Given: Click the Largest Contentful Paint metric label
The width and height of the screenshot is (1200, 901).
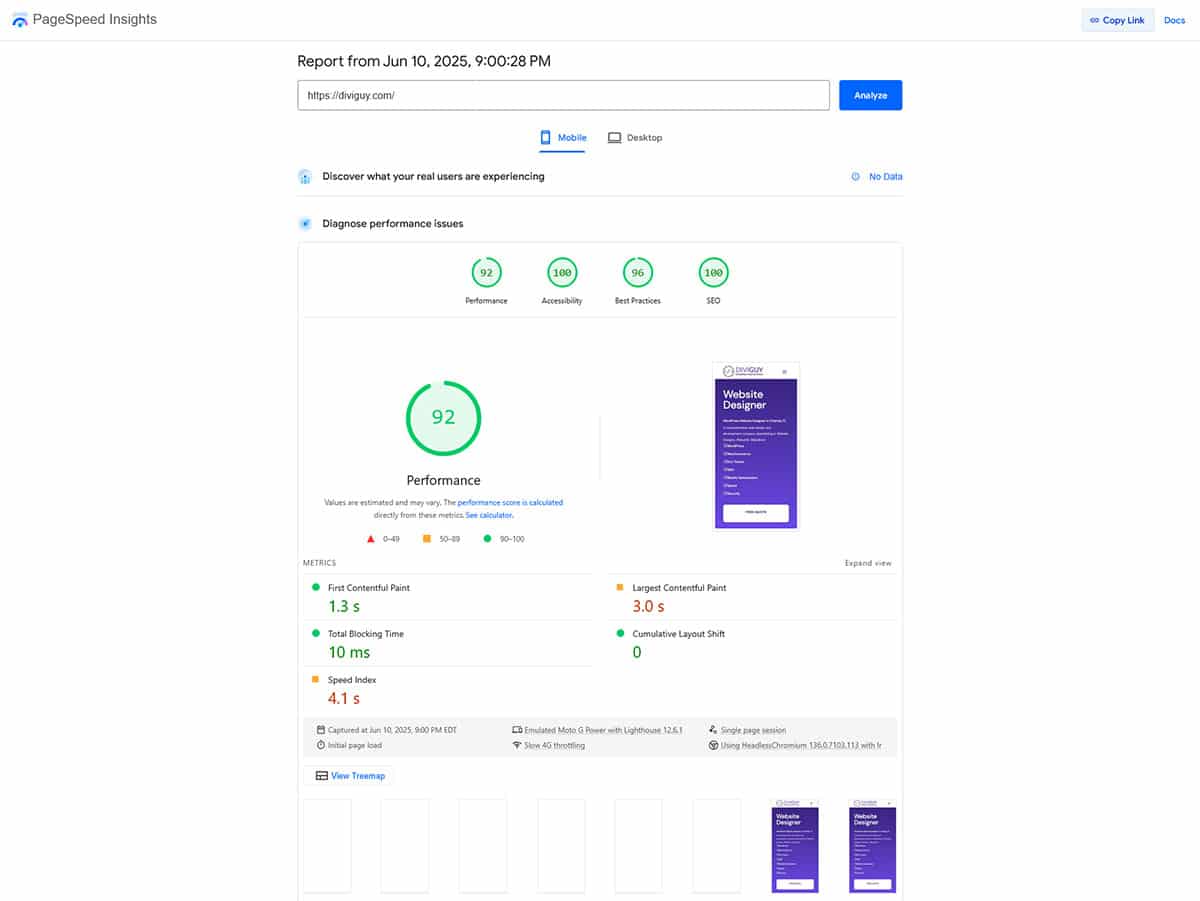Looking at the screenshot, I should coord(679,588).
